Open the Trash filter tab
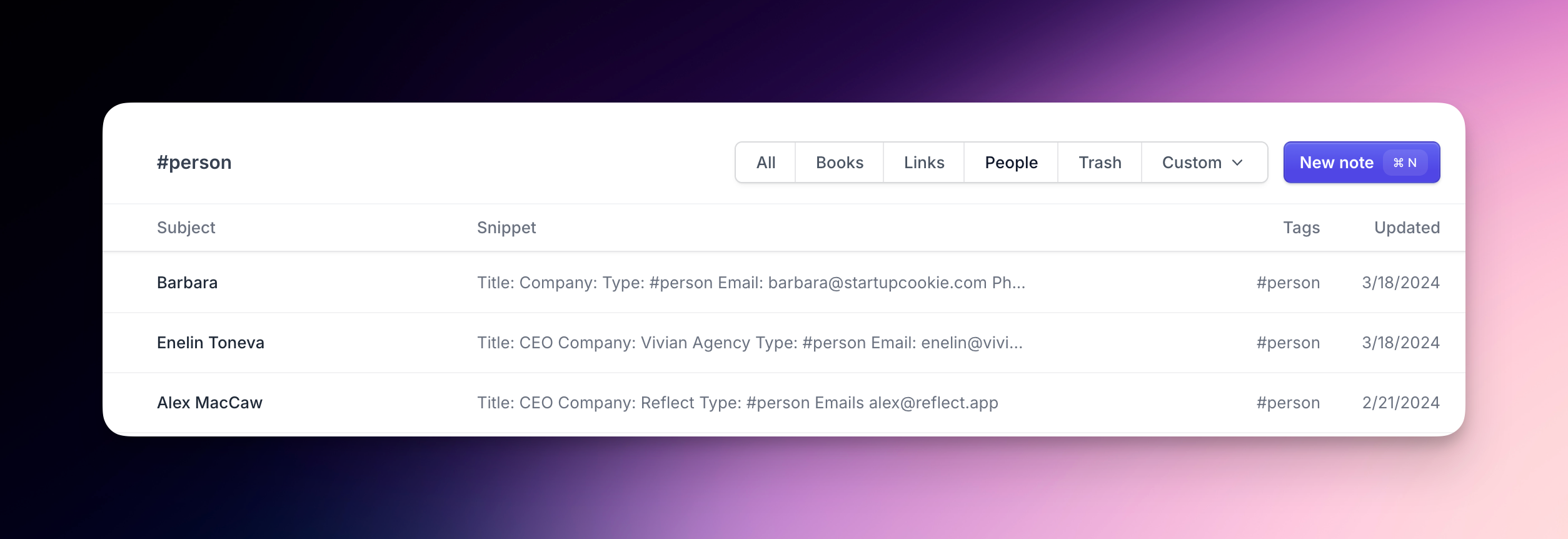This screenshot has height=539, width=1568. click(x=1099, y=162)
